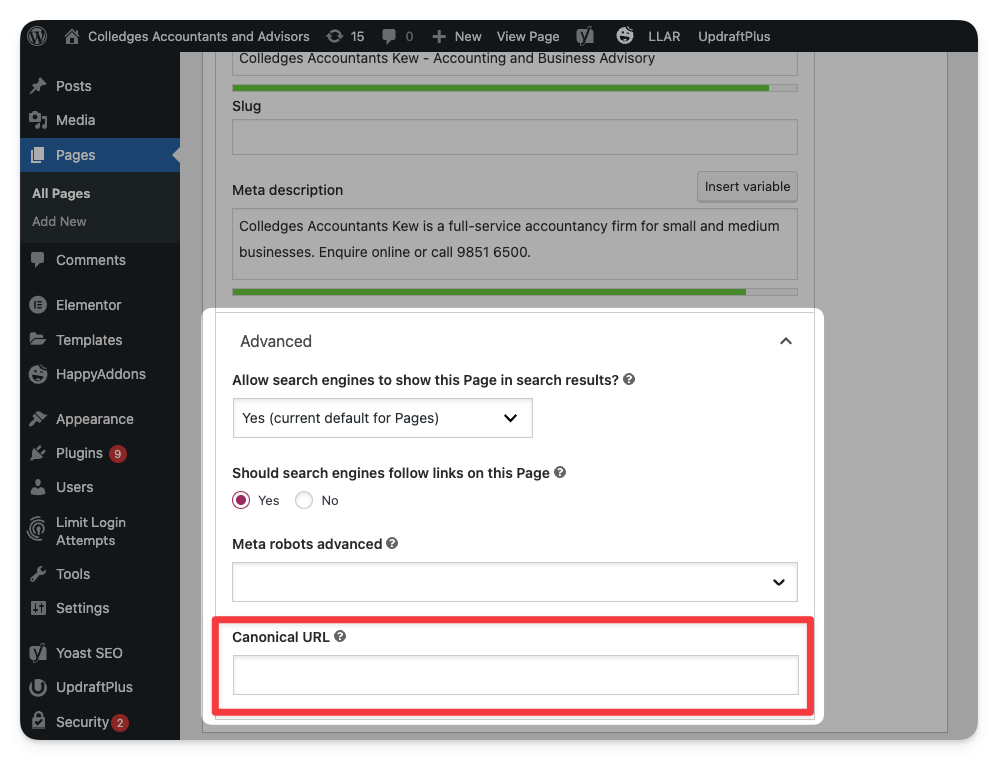Image resolution: width=998 pixels, height=760 pixels.
Task: Click into the Canonical URL field
Action: [x=515, y=675]
